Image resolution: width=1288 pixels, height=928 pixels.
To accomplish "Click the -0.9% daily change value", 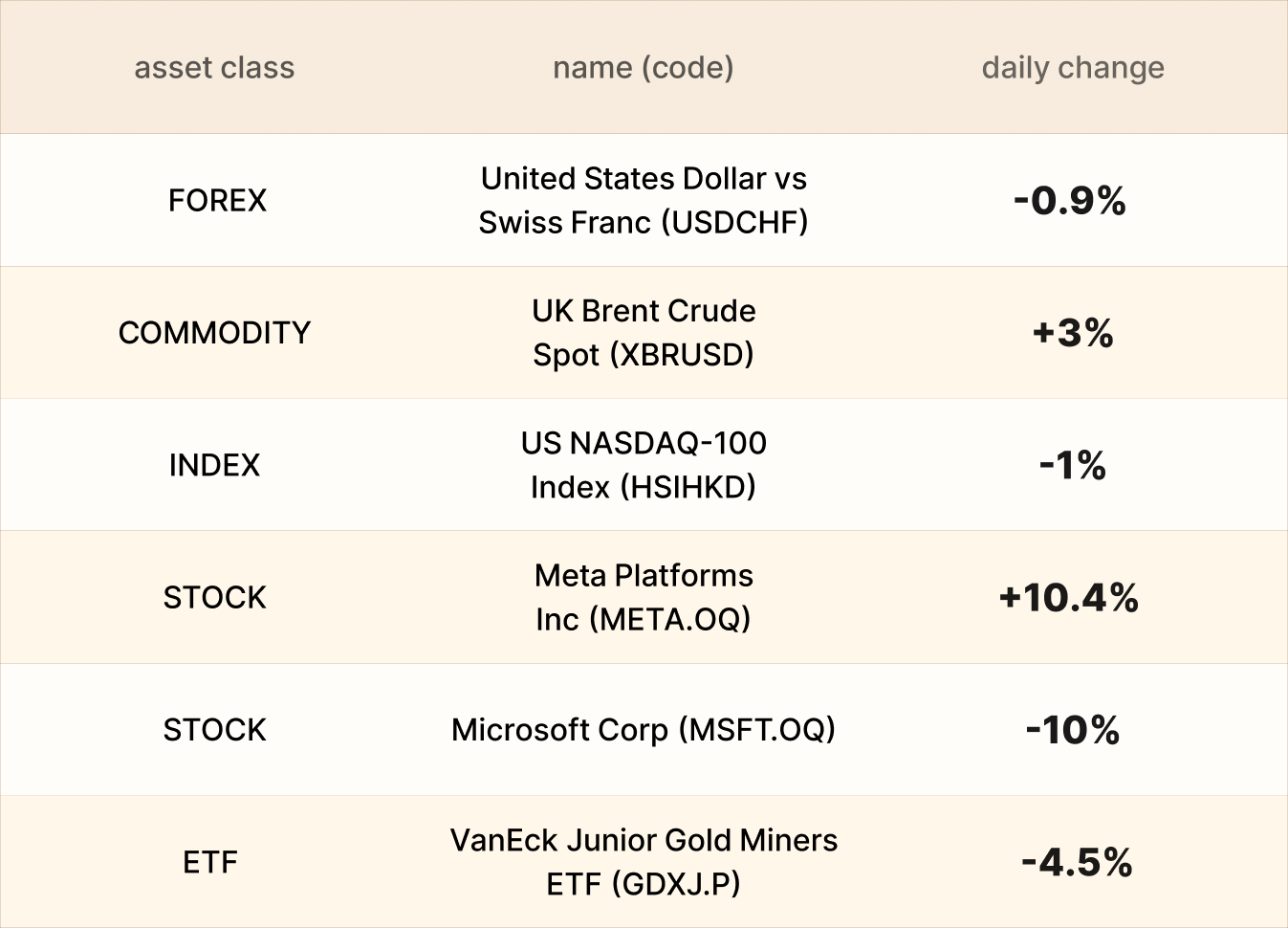I will point(1070,201).
